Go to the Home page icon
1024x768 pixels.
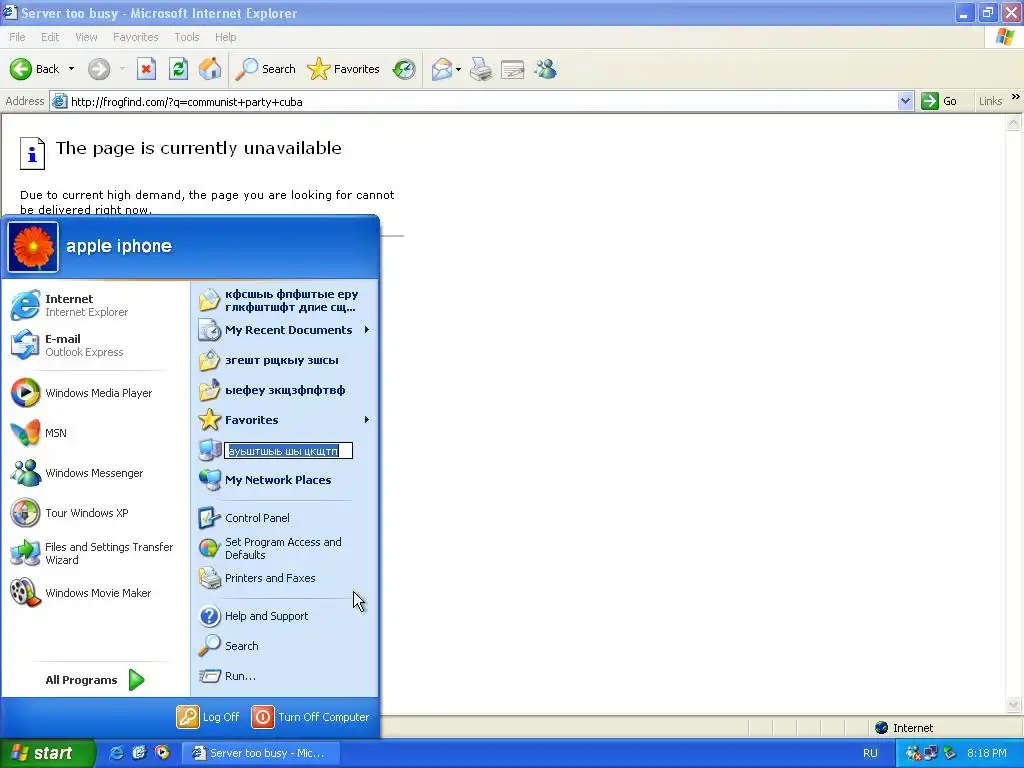click(210, 69)
